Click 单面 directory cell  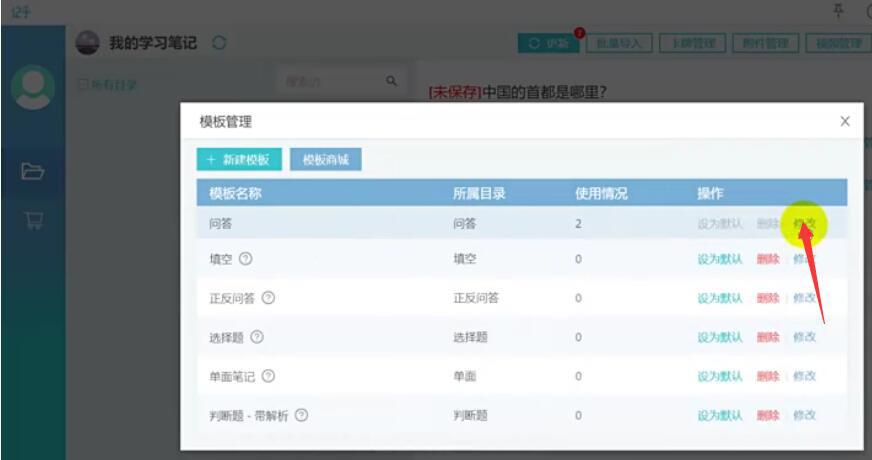click(x=464, y=376)
